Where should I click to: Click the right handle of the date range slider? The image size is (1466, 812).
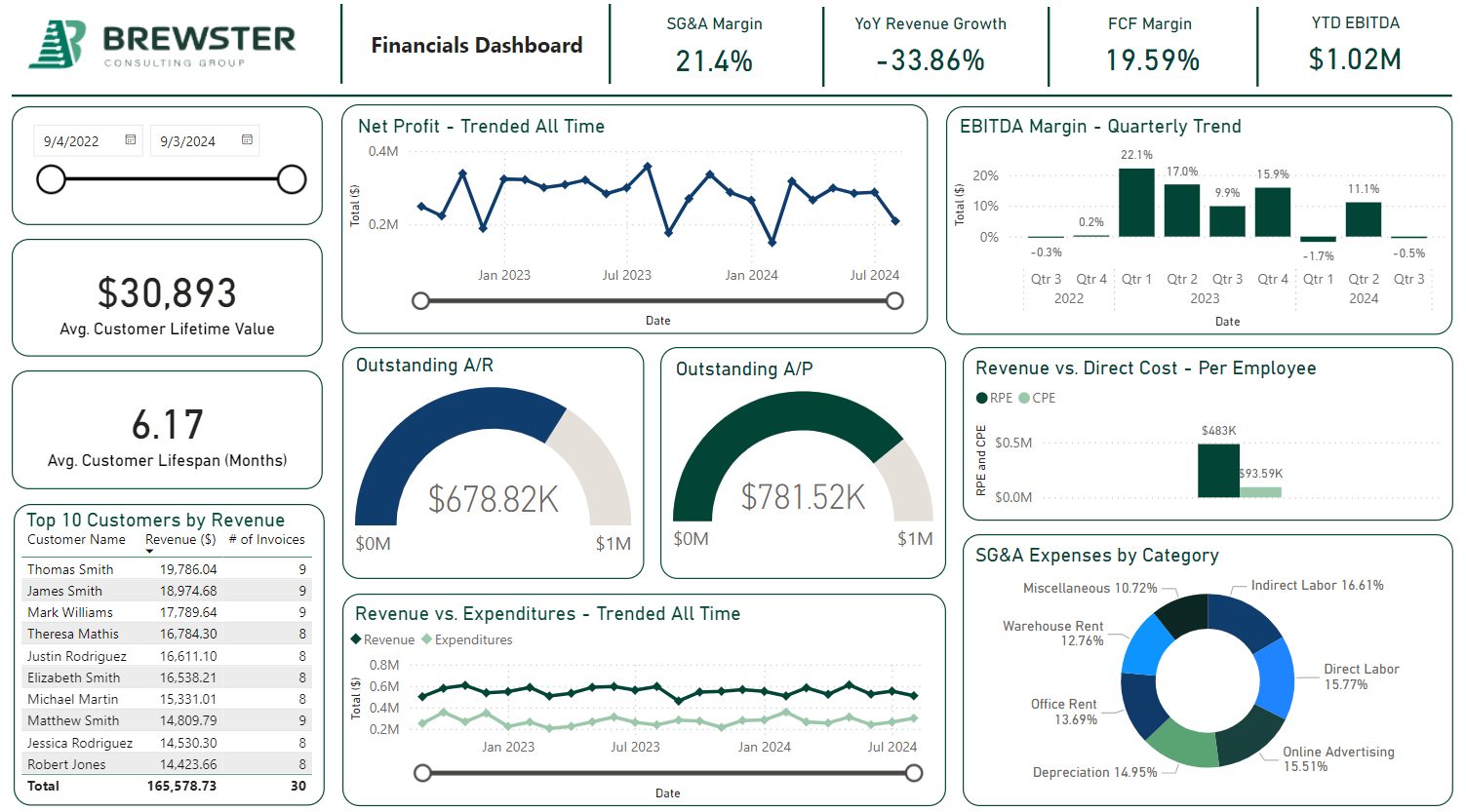(292, 179)
